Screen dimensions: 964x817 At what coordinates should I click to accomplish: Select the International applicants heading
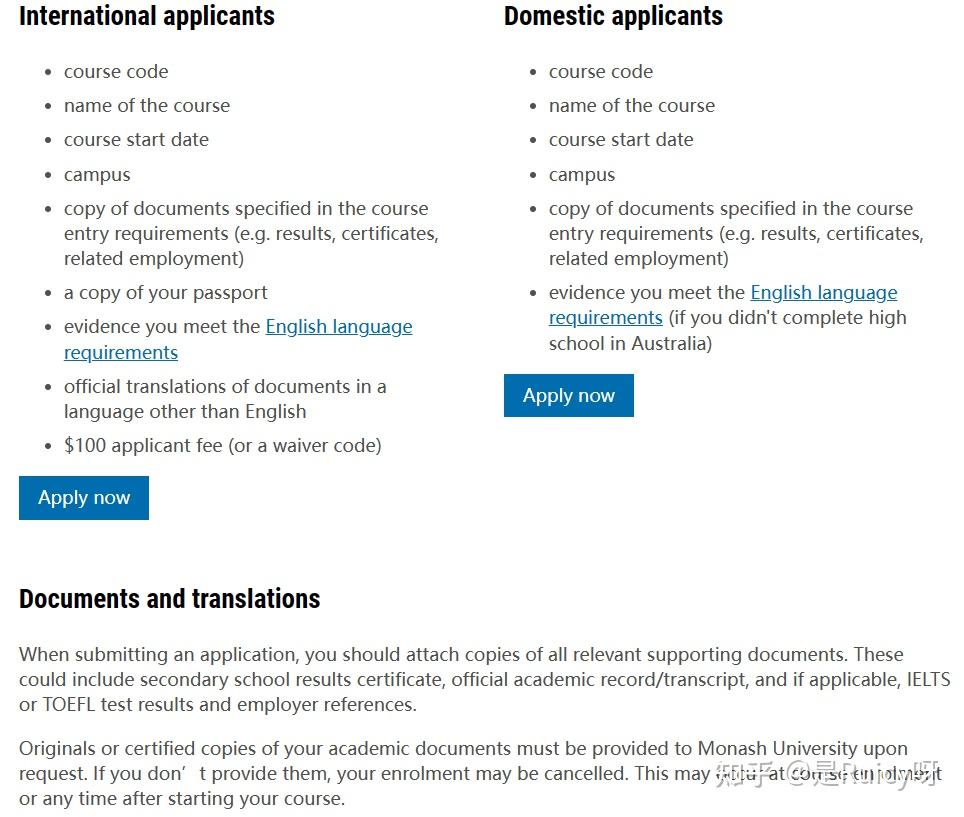pyautogui.click(x=147, y=16)
